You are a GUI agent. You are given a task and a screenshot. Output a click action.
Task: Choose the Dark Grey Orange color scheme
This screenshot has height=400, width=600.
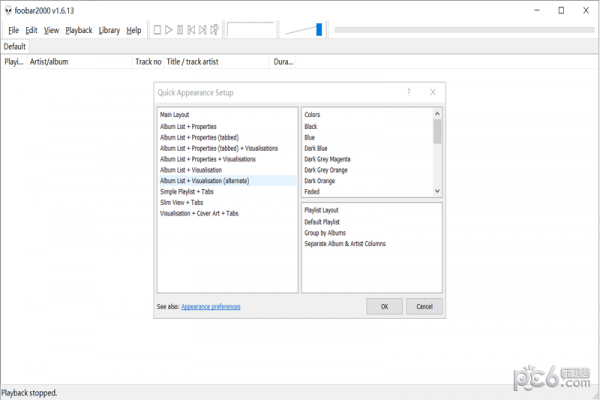pyautogui.click(x=326, y=170)
